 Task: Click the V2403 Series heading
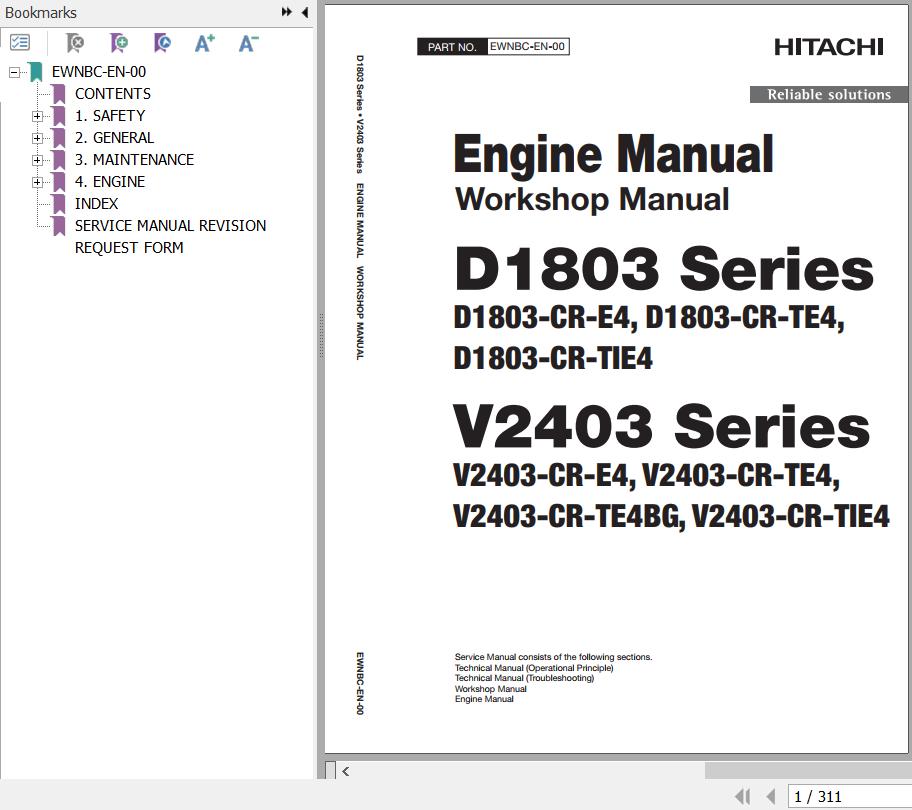(661, 426)
